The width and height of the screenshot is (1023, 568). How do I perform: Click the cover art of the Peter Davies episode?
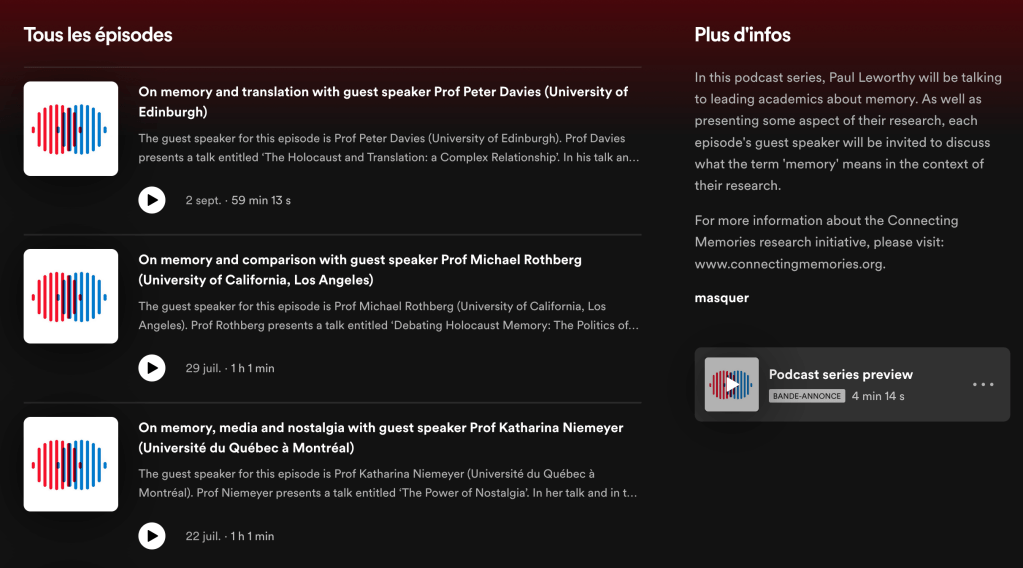click(x=71, y=129)
